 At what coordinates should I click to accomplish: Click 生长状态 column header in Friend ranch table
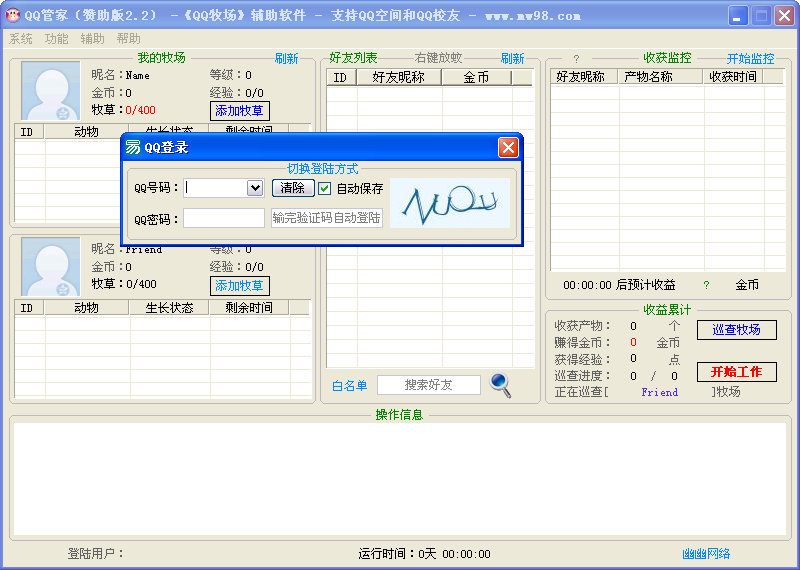click(169, 308)
